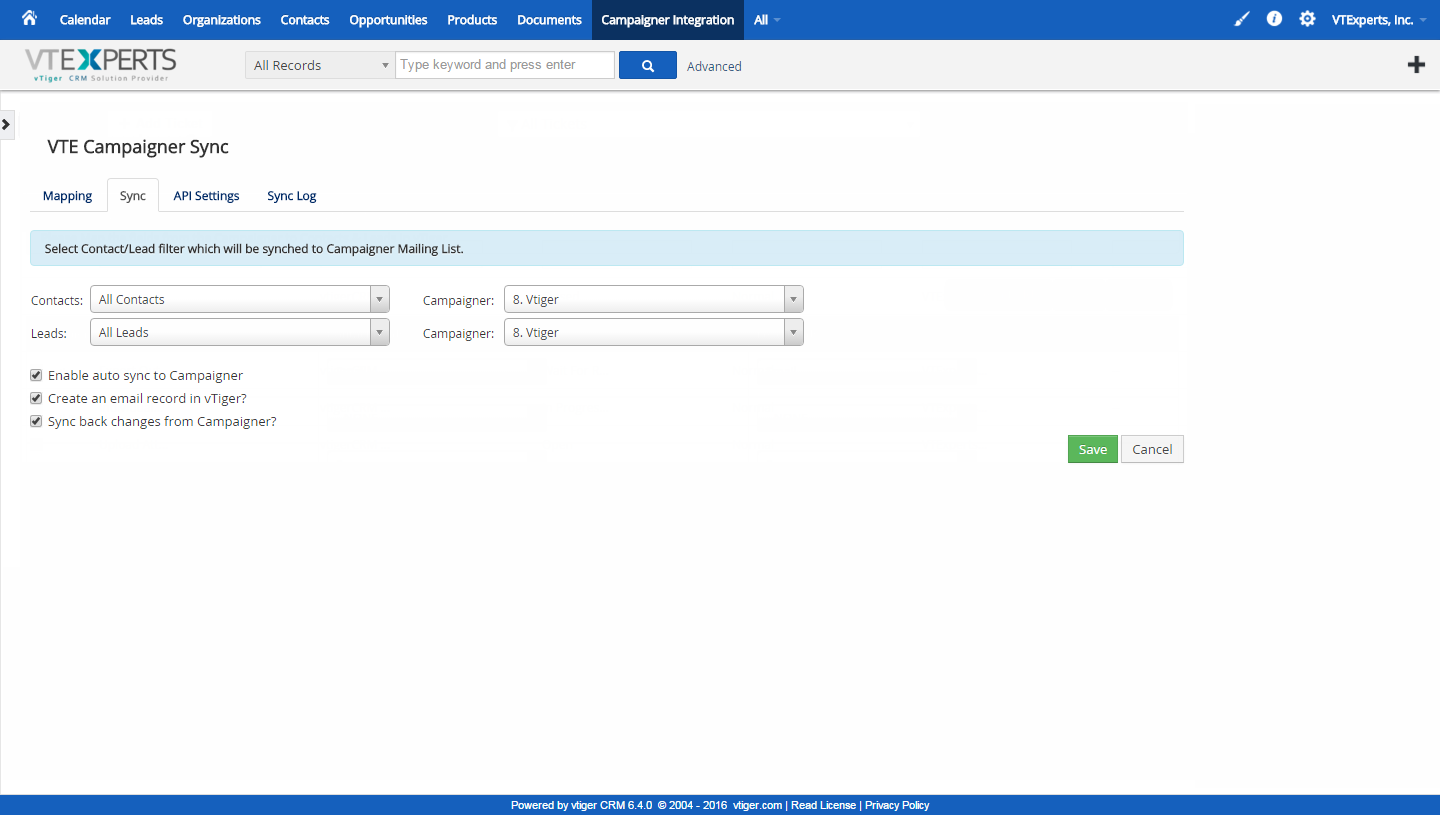Click the Leads: field label

[x=49, y=333]
